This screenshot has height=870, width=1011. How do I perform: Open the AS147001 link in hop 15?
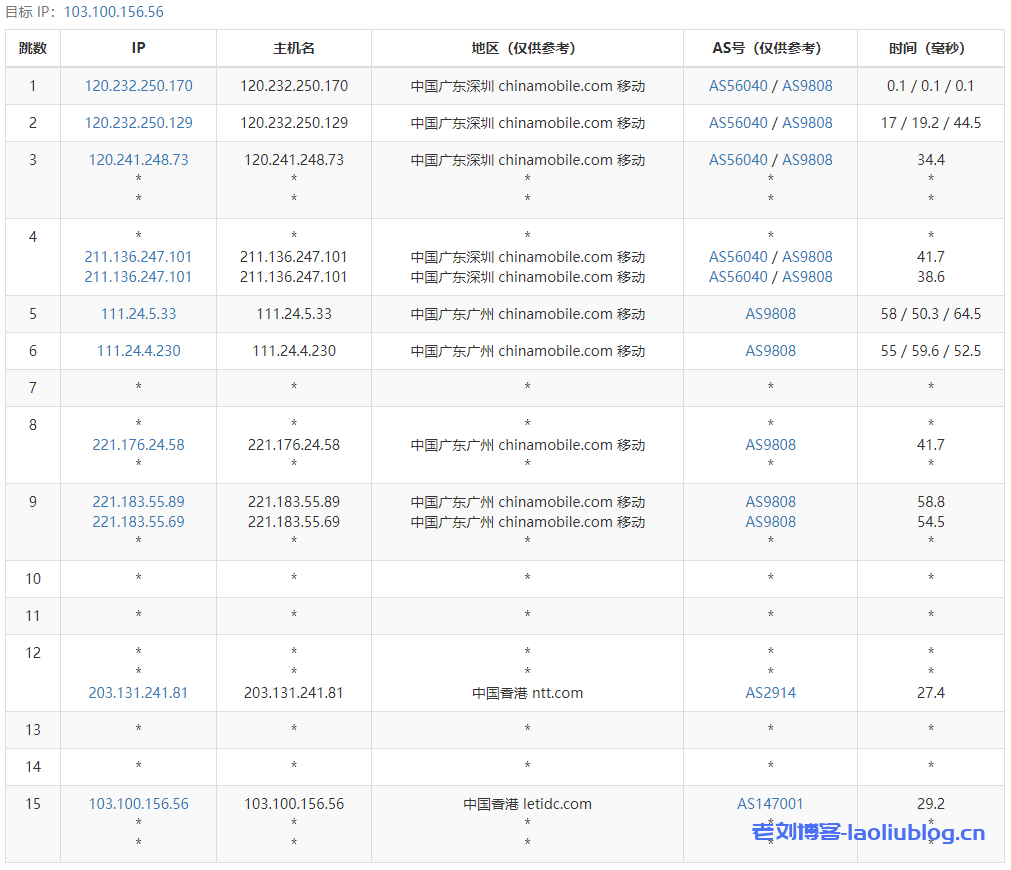click(x=770, y=804)
